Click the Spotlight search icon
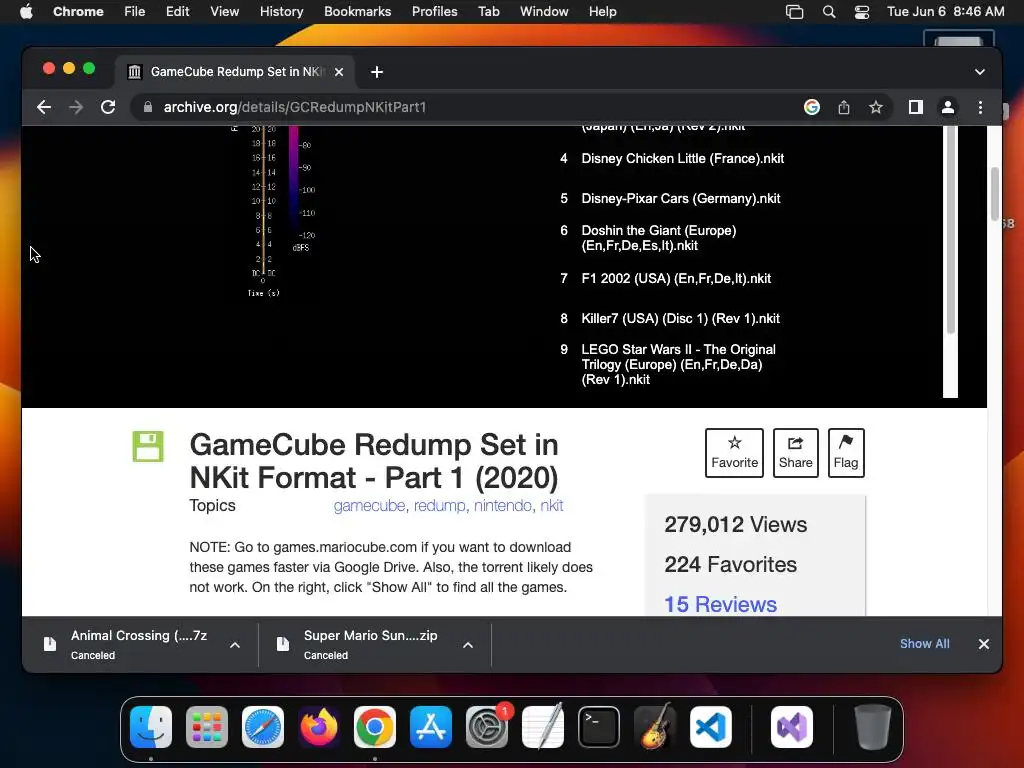This screenshot has height=768, width=1024. click(829, 12)
